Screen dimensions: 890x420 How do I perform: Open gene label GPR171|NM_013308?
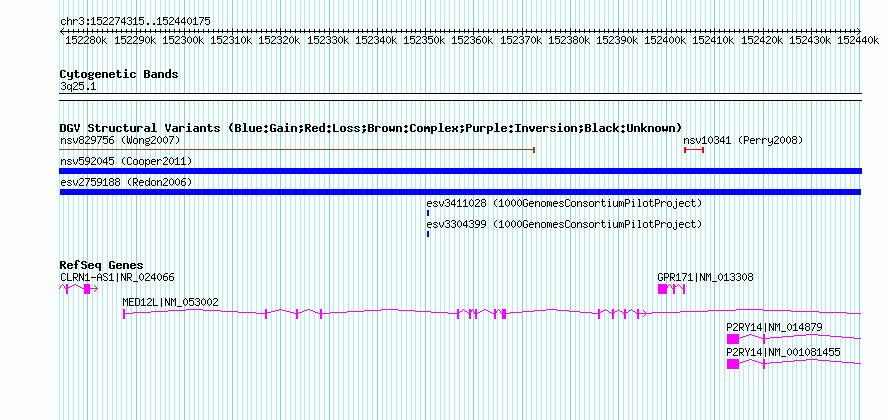point(706,278)
